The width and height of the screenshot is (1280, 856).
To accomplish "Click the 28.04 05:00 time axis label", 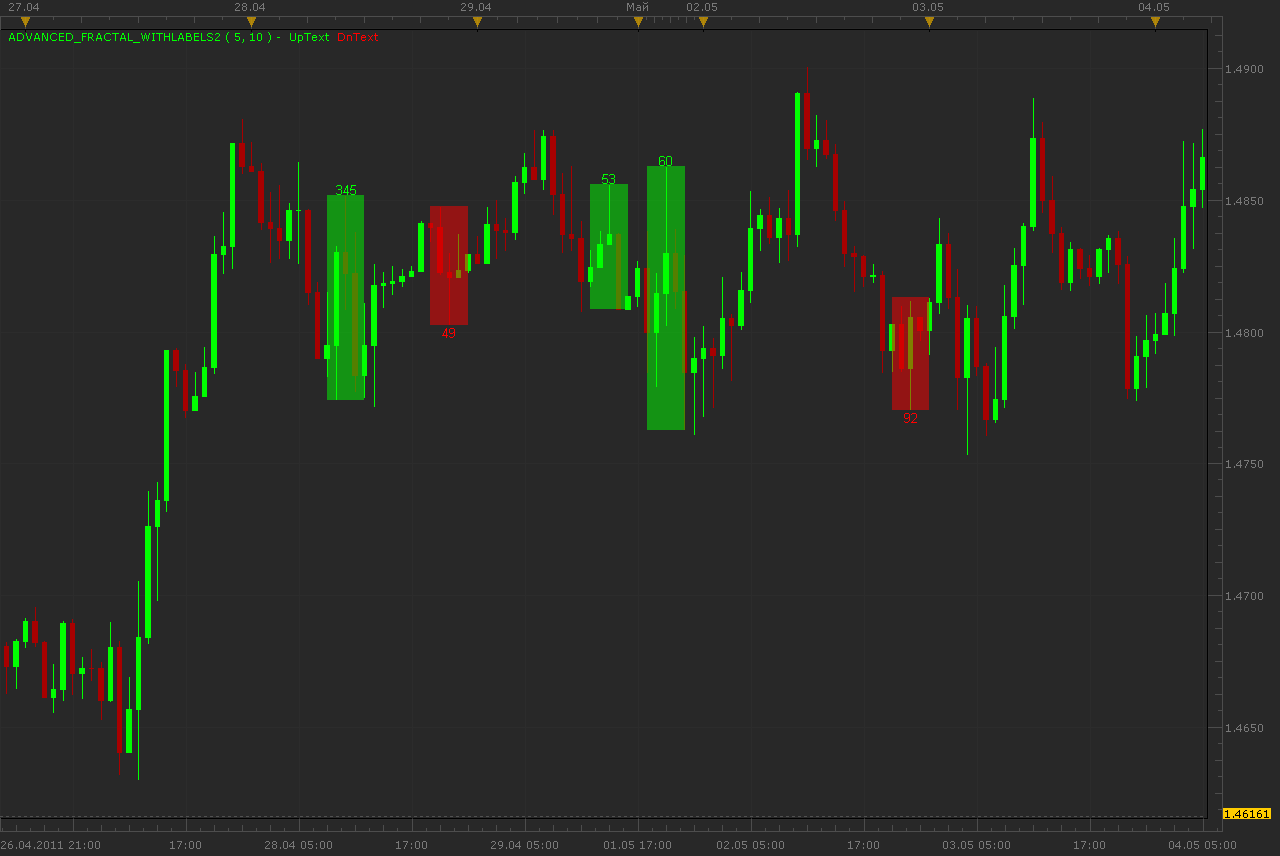I will click(298, 845).
